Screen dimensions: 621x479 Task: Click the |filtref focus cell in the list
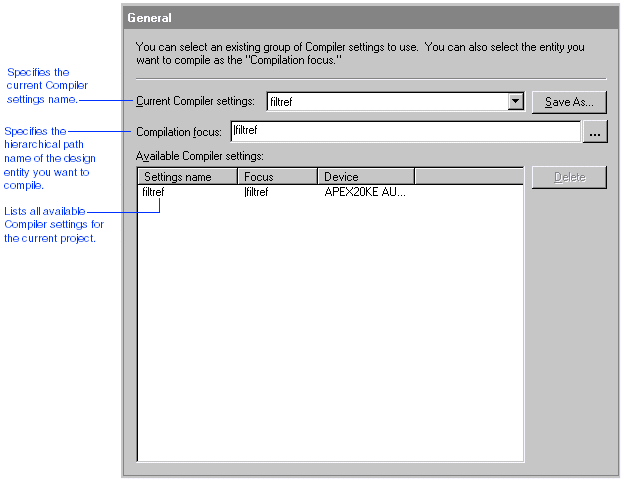(x=257, y=192)
